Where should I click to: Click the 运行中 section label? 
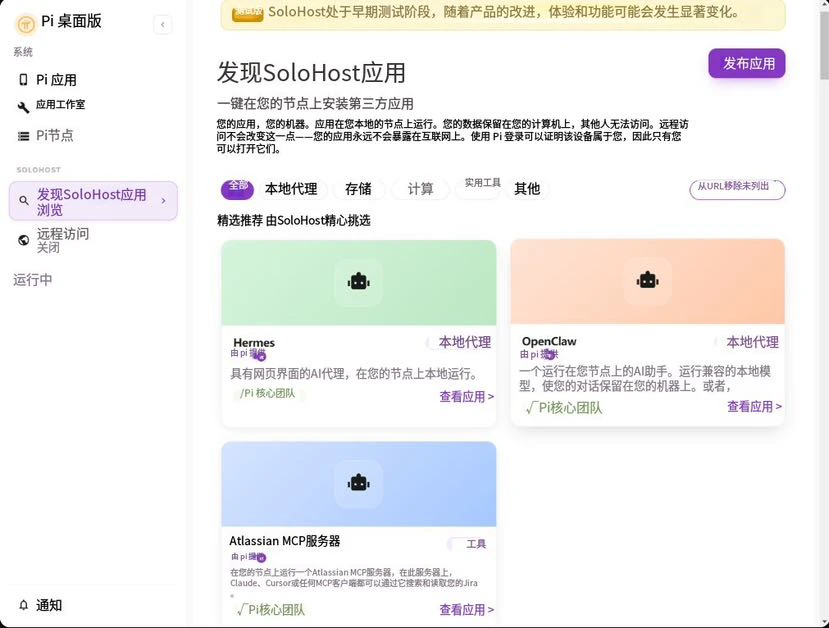33,280
